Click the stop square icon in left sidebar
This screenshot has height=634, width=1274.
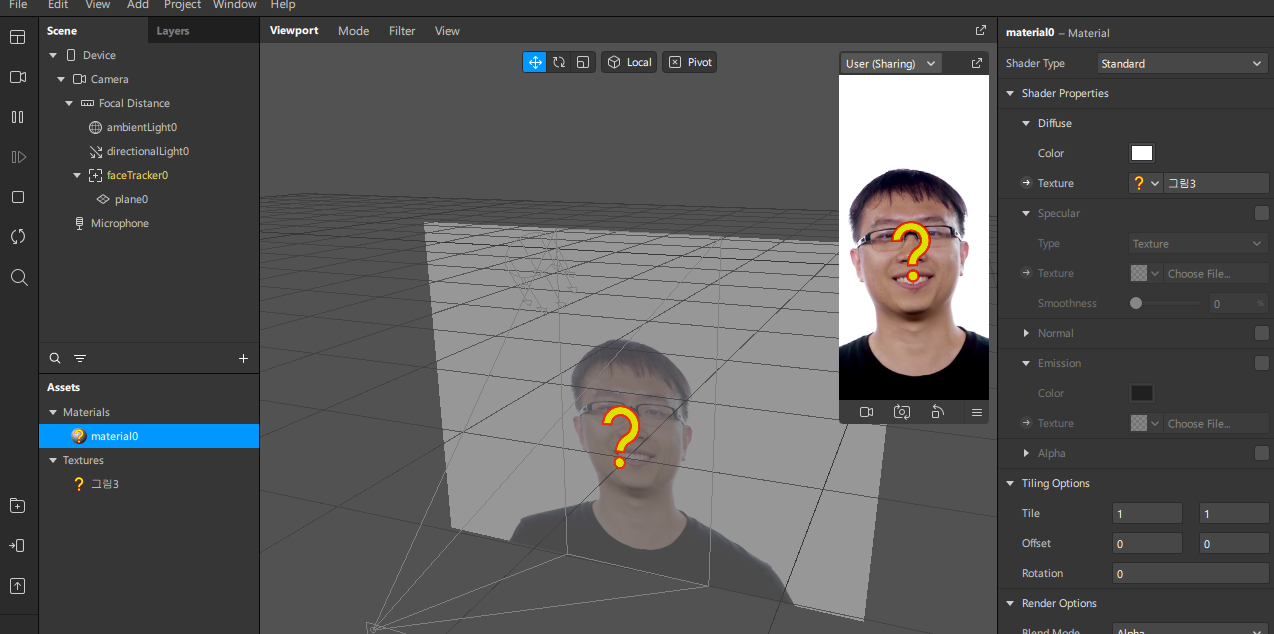[18, 197]
